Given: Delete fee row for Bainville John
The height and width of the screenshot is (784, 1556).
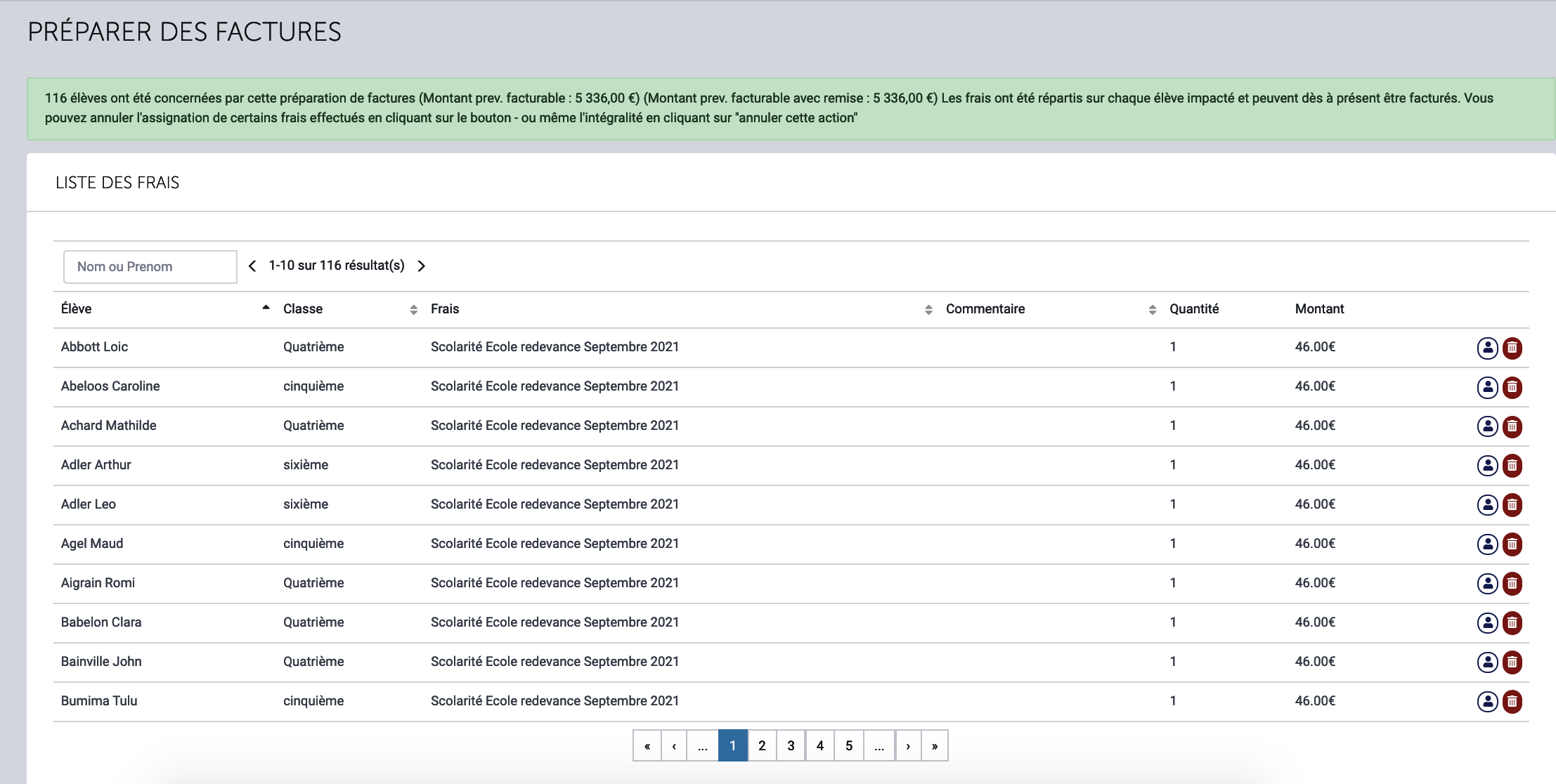Looking at the screenshot, I should [x=1512, y=662].
